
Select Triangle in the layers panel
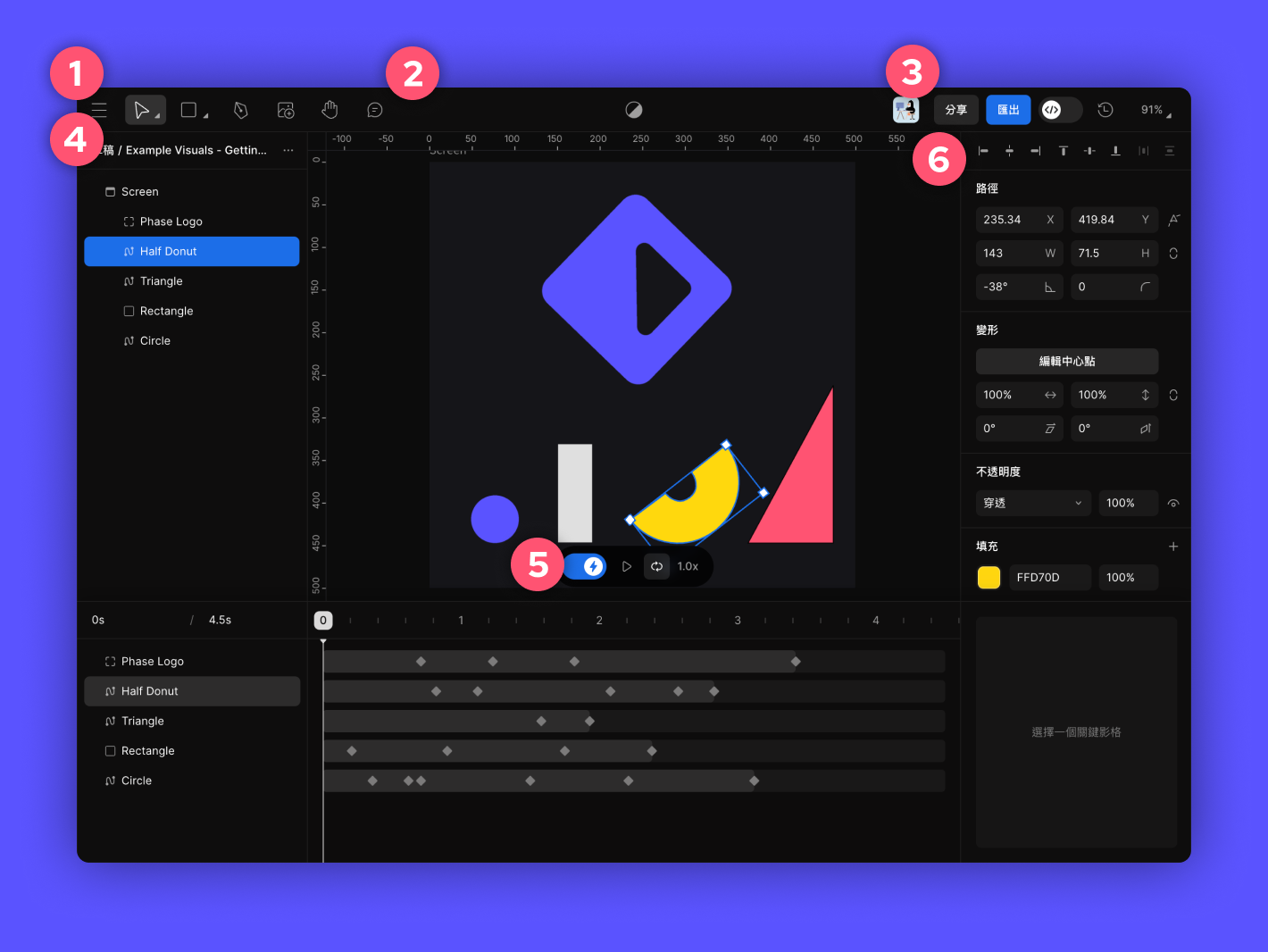(x=192, y=281)
